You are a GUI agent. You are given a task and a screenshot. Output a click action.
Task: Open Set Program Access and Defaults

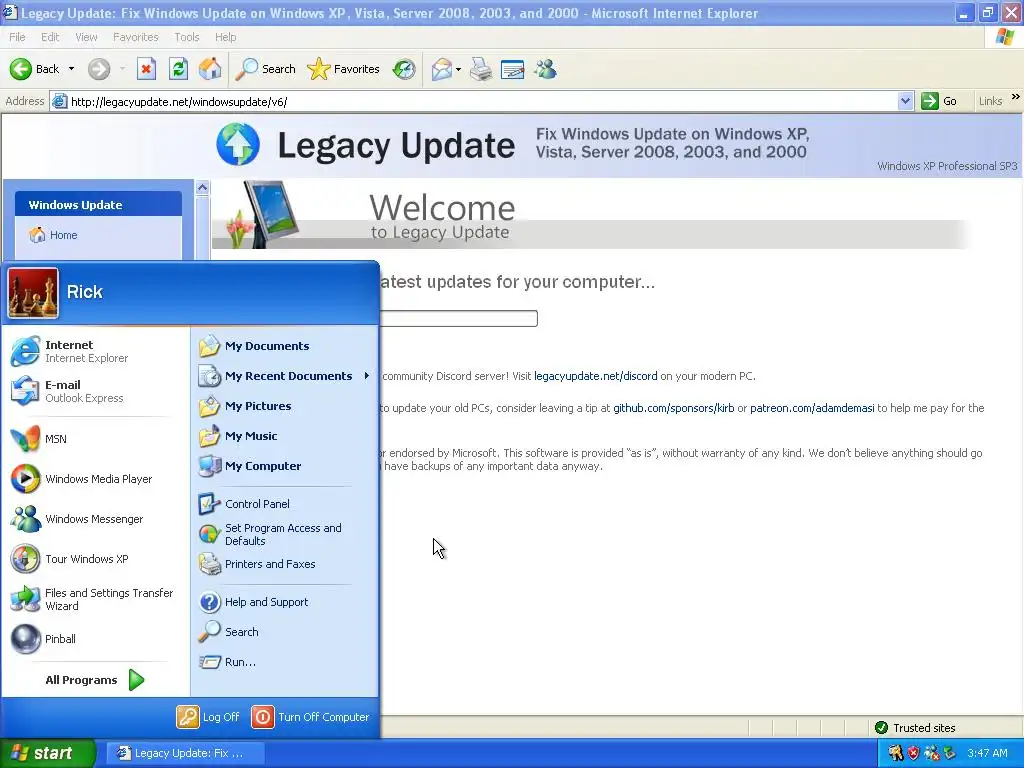pos(285,534)
